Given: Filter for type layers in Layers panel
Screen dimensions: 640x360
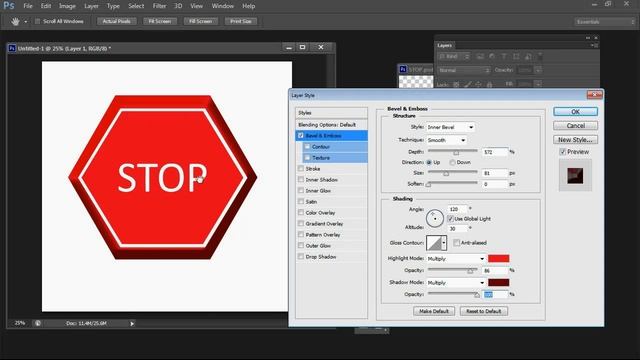Looking at the screenshot, I should click(504, 56).
